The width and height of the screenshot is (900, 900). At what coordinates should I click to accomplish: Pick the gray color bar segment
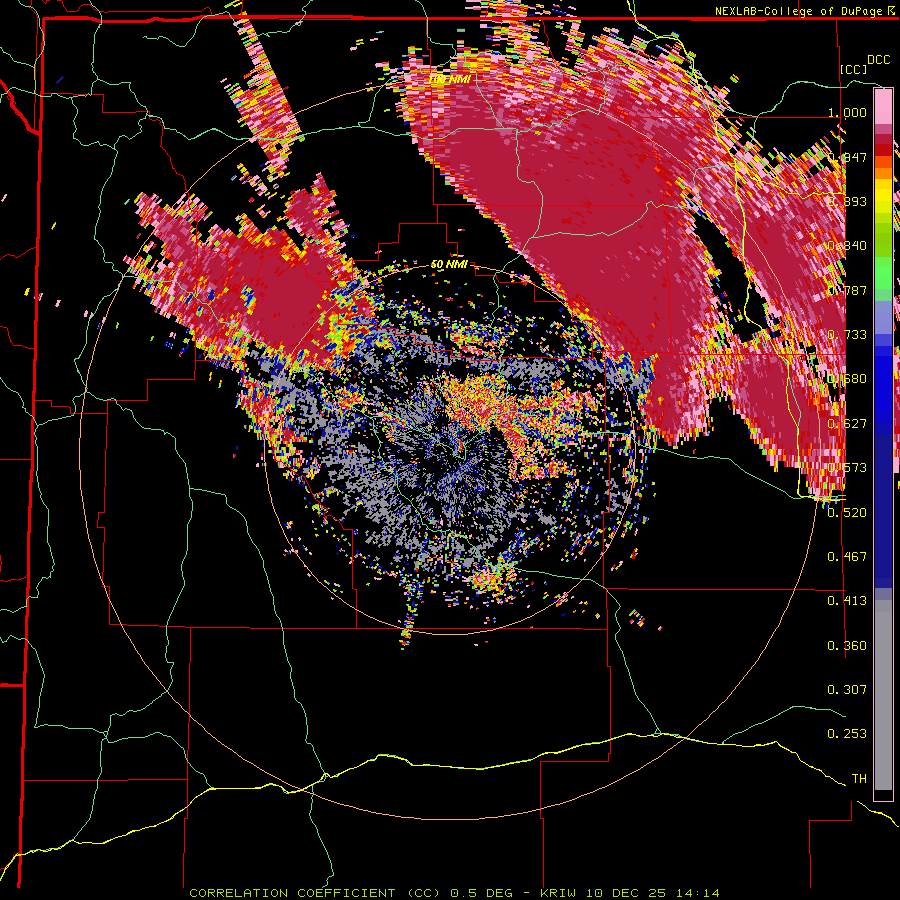(x=883, y=695)
